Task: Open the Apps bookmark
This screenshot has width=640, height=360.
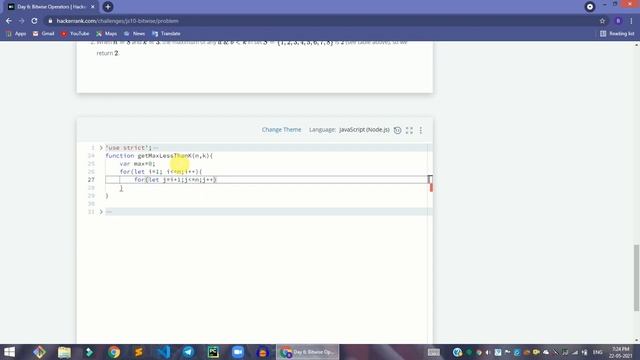Action: click(16, 33)
